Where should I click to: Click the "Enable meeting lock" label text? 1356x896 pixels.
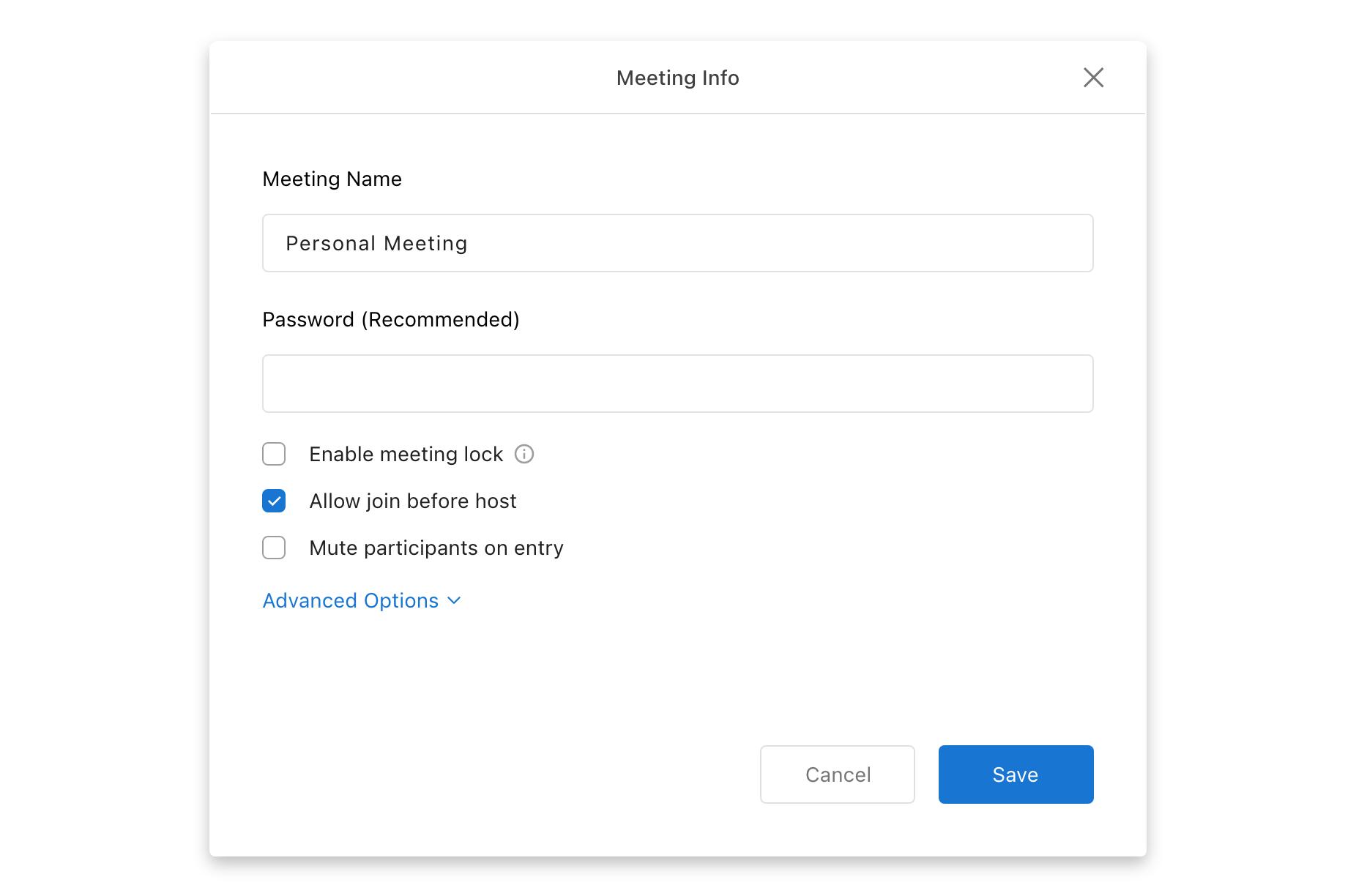[x=406, y=454]
